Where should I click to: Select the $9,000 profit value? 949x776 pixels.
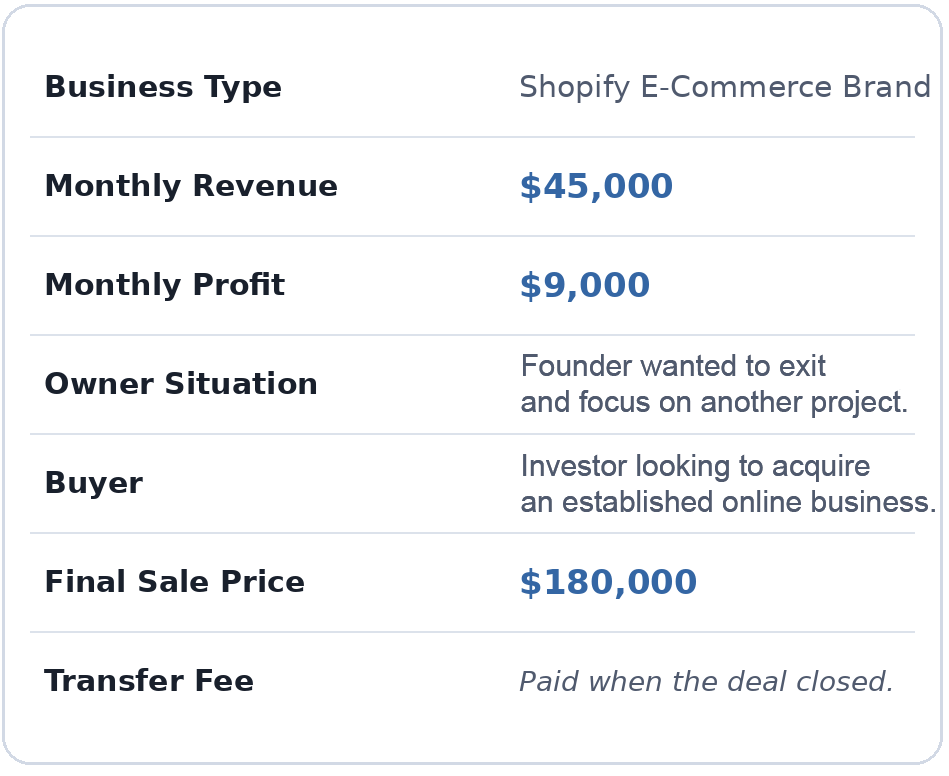pyautogui.click(x=584, y=286)
